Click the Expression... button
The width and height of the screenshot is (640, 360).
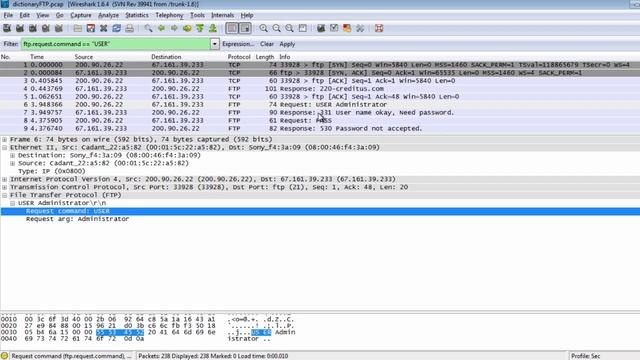tap(238, 44)
